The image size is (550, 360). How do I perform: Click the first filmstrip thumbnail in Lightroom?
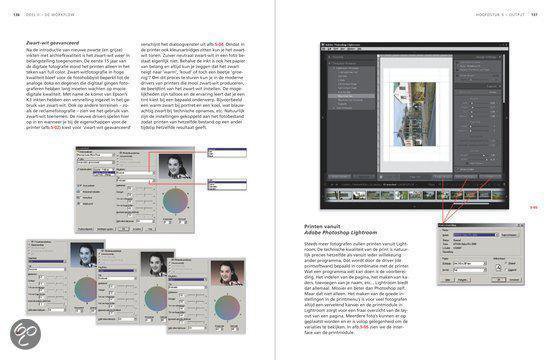point(332,195)
